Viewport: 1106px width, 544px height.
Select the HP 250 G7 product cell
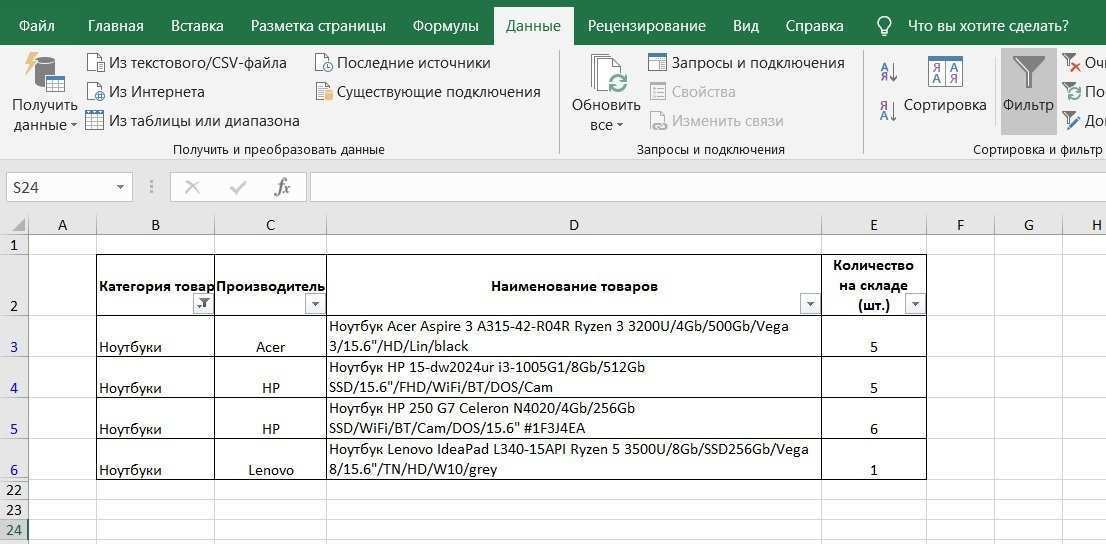pyautogui.click(x=574, y=418)
